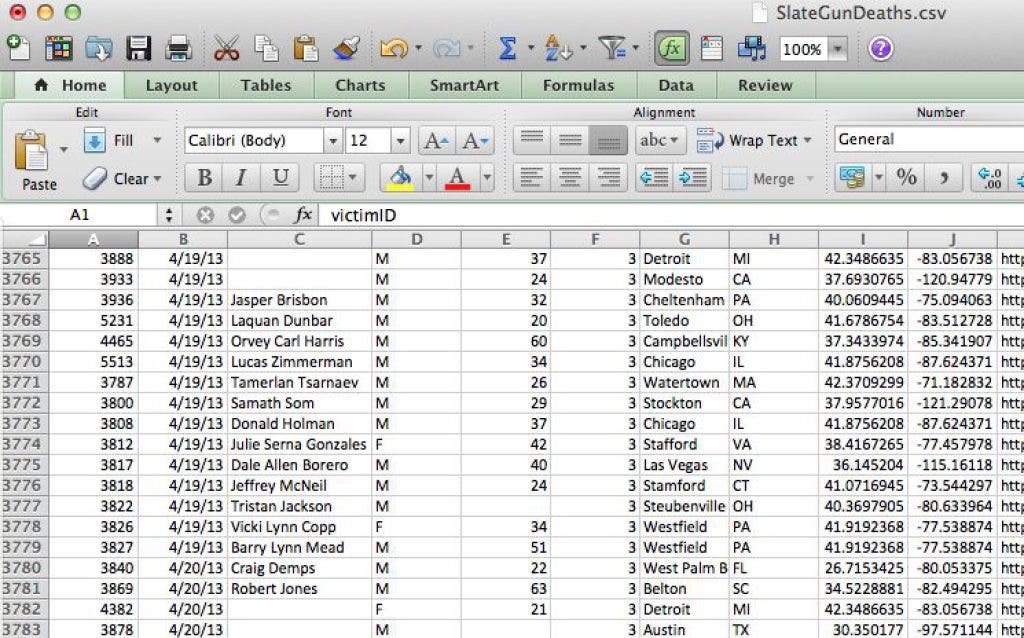This screenshot has width=1024, height=638.
Task: Click the Paste button
Action: click(38, 160)
